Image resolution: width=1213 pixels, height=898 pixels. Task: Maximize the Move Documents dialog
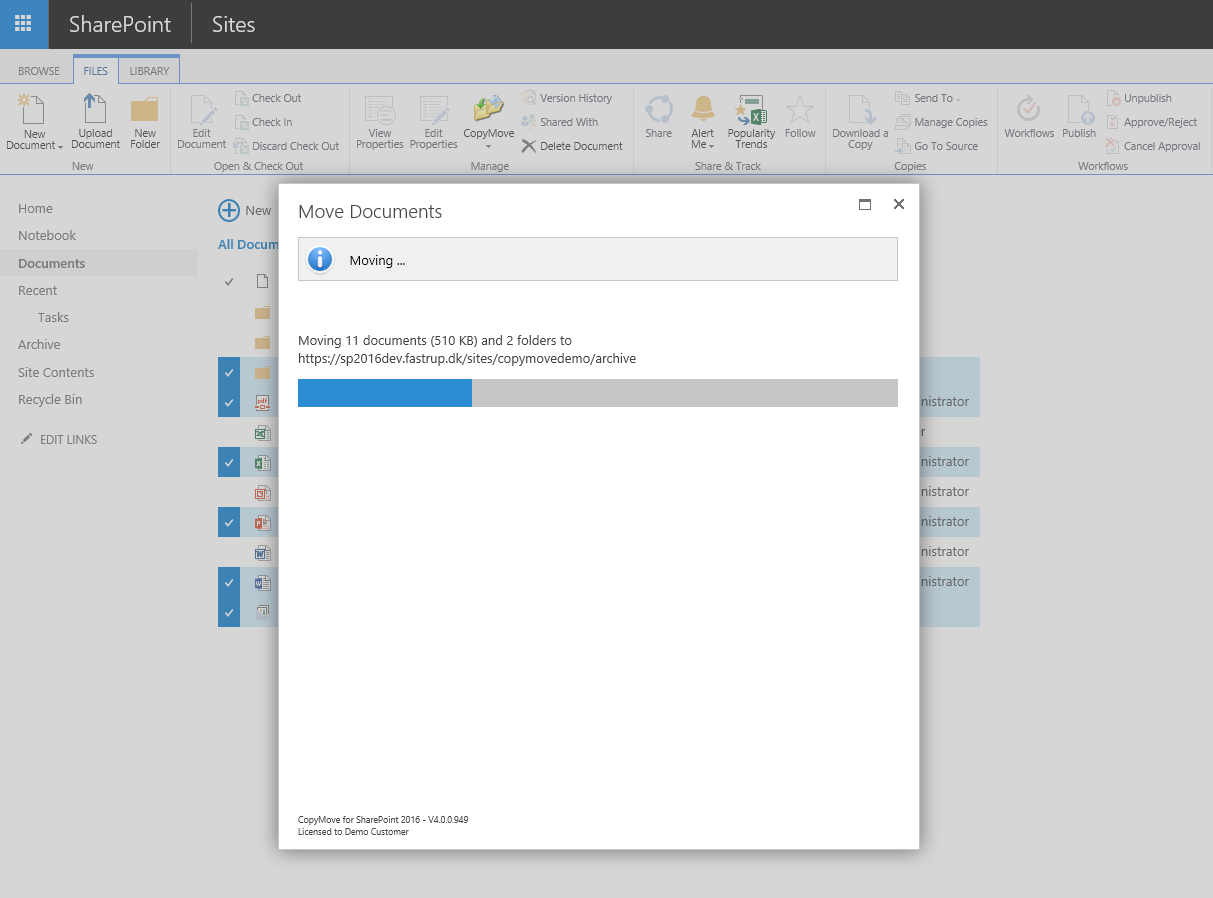click(865, 204)
